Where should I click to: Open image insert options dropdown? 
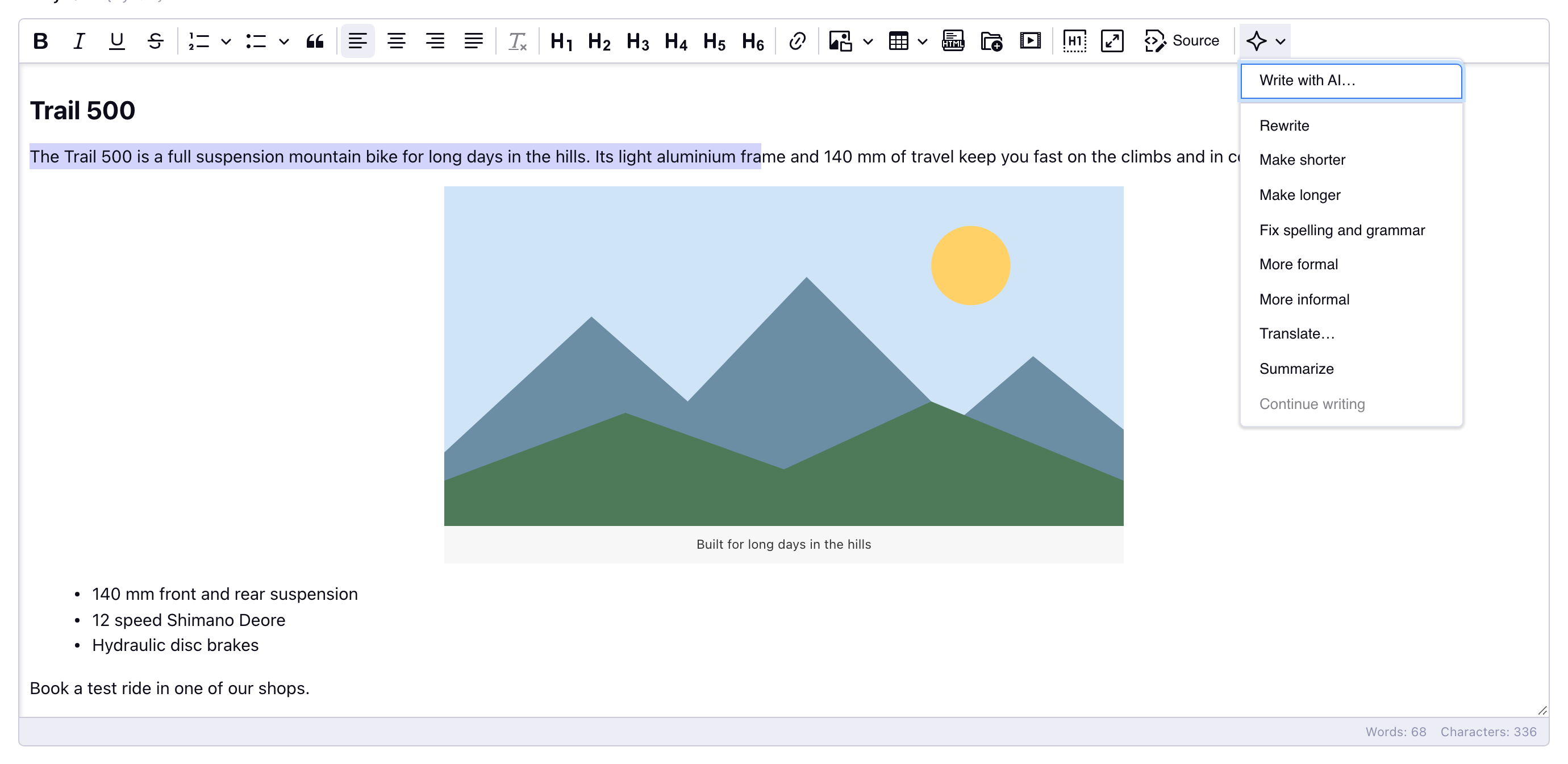[868, 41]
